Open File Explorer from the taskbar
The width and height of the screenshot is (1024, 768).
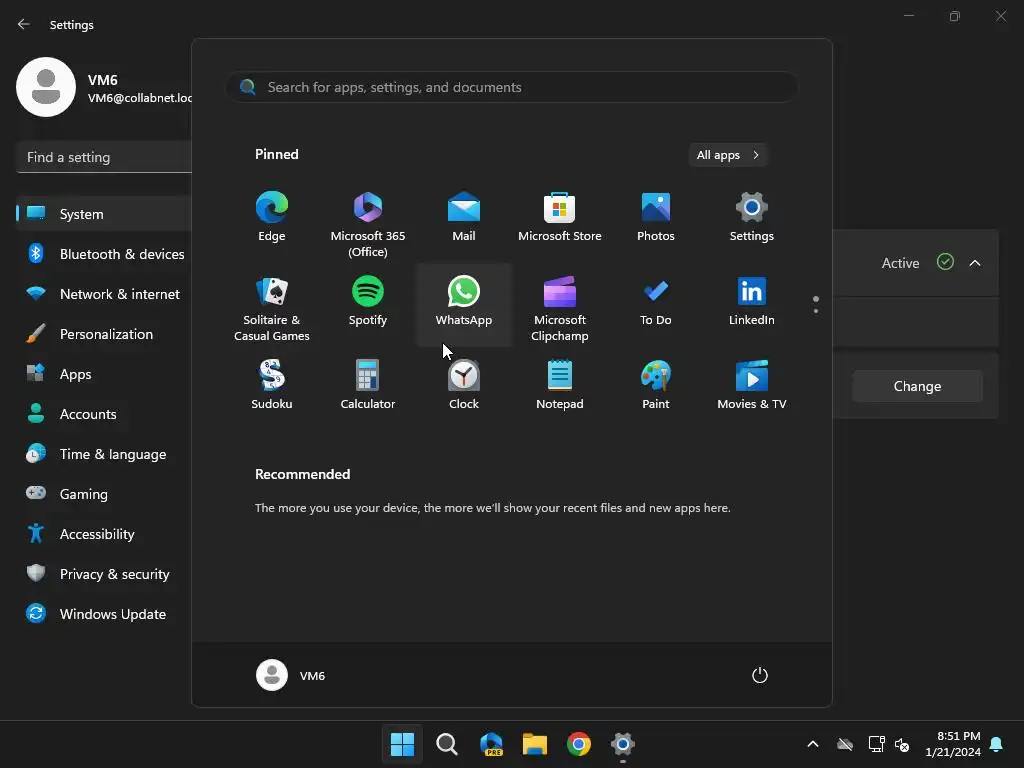[535, 744]
